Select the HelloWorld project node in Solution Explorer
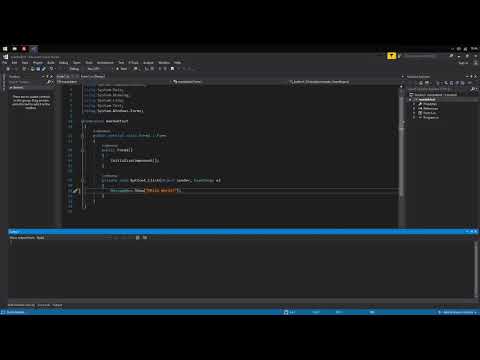This screenshot has height=360, width=480. [x=427, y=100]
